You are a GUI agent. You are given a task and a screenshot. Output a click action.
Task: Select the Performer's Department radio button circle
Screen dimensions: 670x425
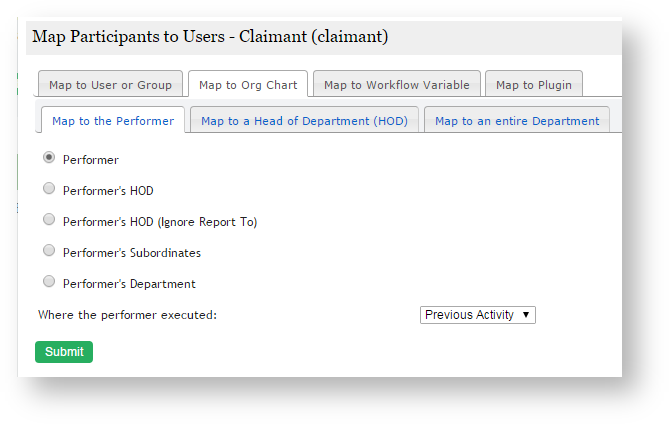click(49, 282)
